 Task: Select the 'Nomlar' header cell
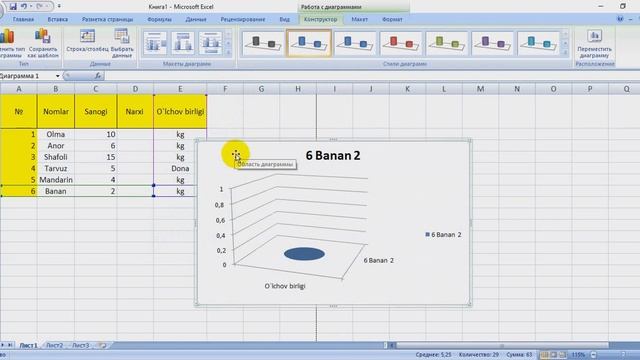click(x=56, y=111)
